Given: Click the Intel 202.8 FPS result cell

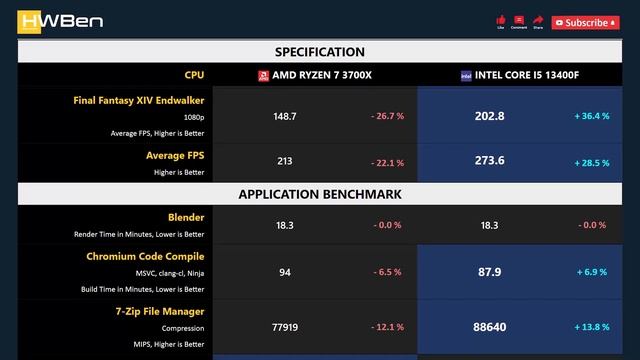Looking at the screenshot, I should (x=489, y=116).
